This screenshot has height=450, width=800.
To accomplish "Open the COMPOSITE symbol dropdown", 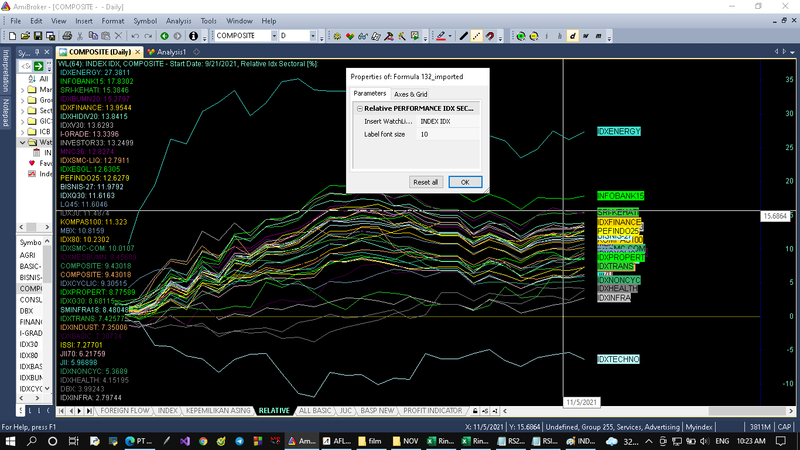I will 273,36.
